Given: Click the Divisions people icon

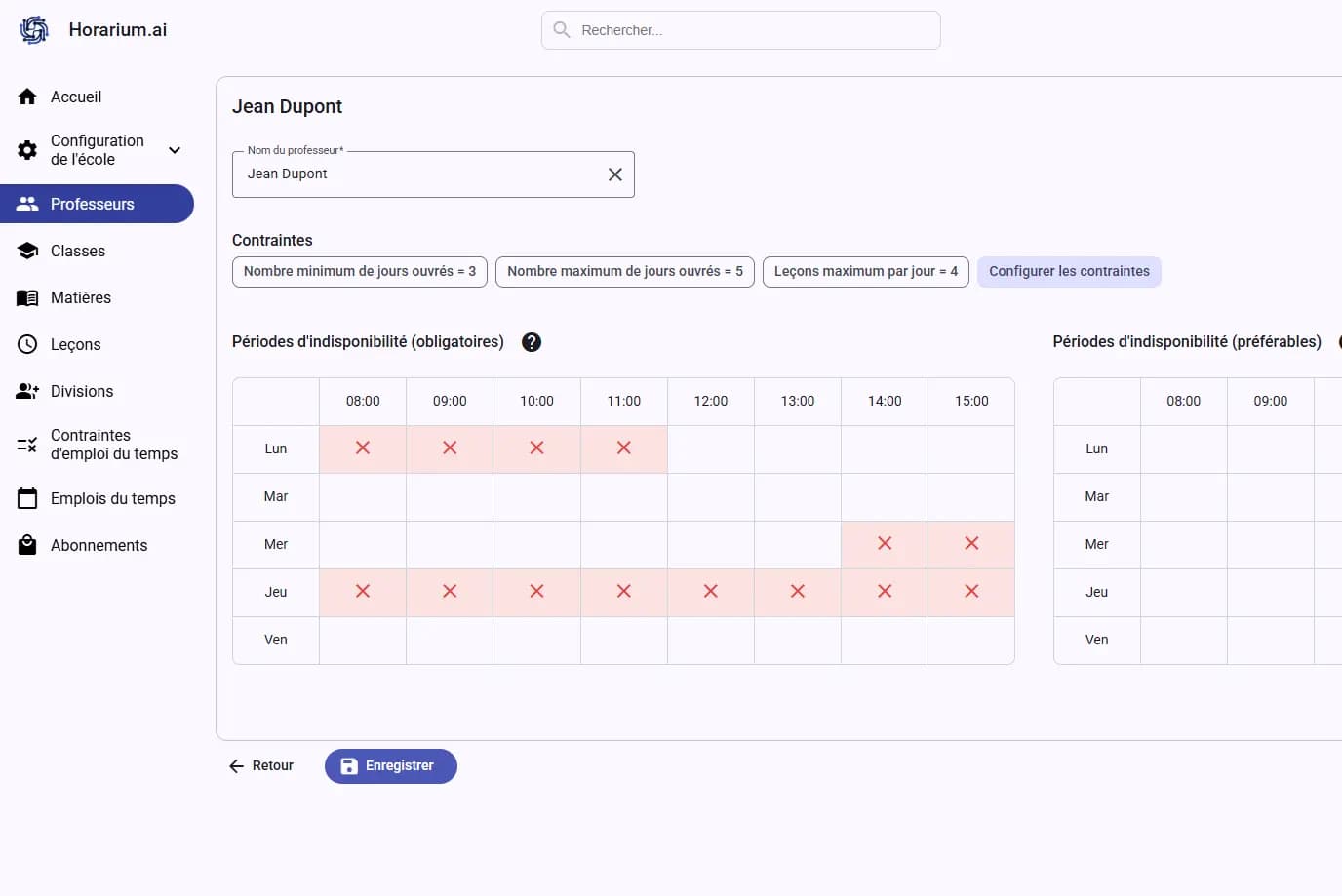Looking at the screenshot, I should click(27, 391).
